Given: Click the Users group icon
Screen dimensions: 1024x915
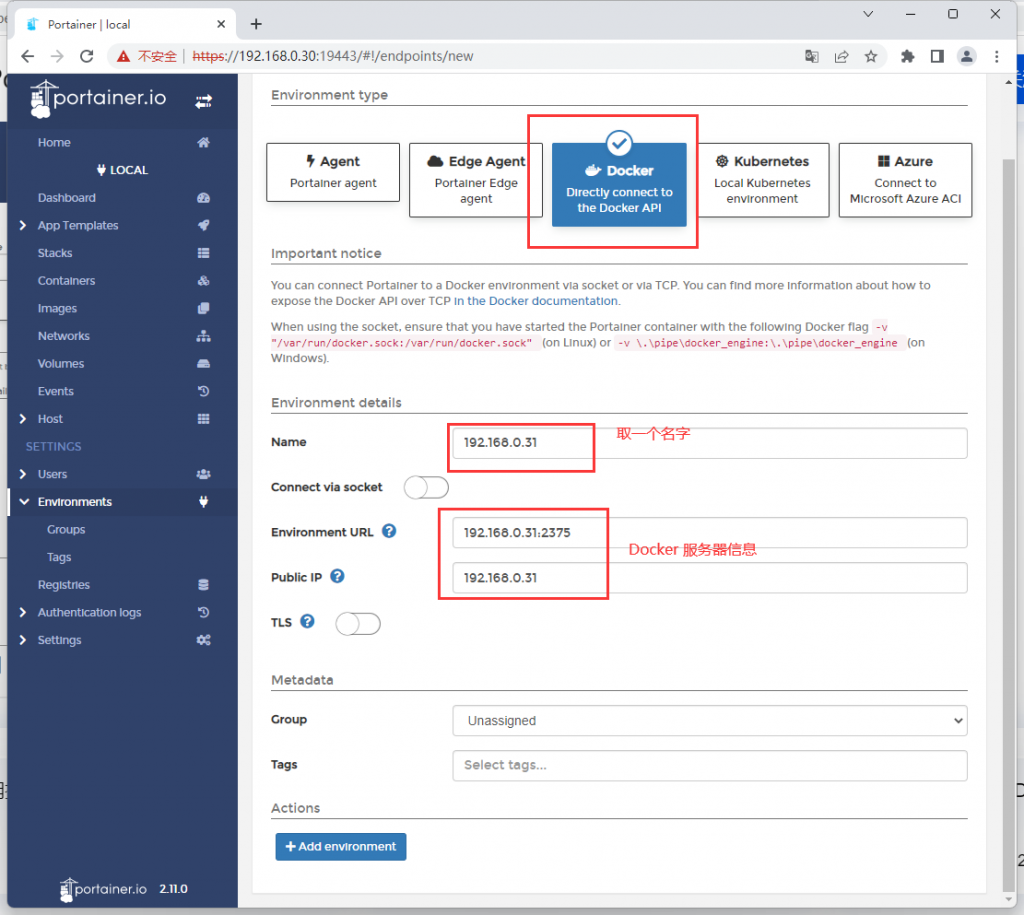Looking at the screenshot, I should 203,474.
